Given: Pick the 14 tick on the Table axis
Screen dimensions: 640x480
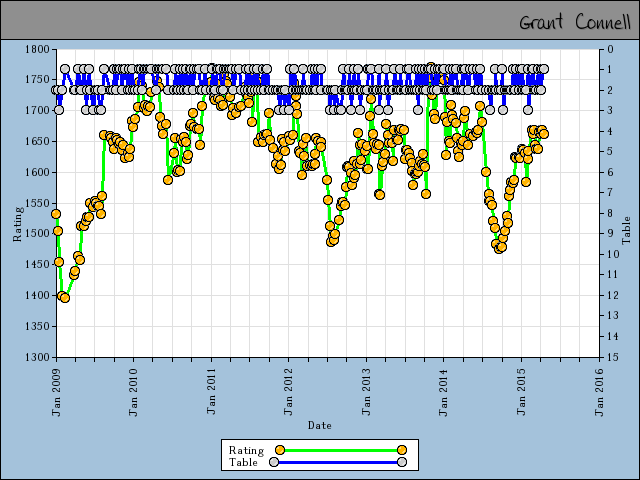Looking at the screenshot, I should [x=613, y=336].
